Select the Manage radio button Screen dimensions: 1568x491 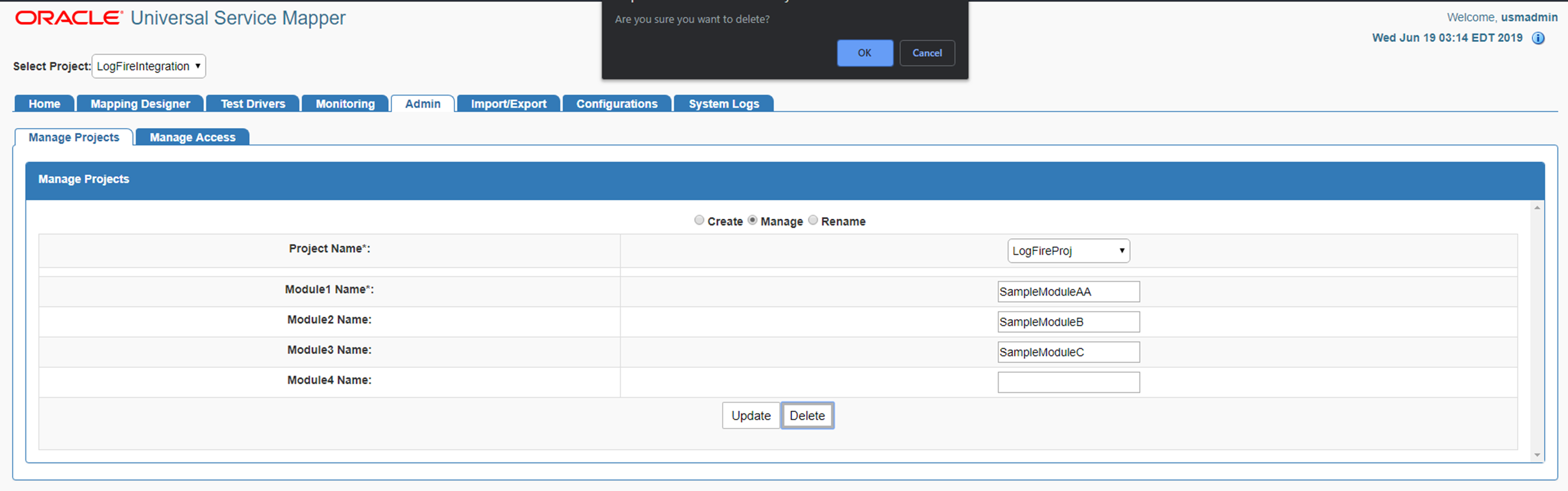click(753, 220)
